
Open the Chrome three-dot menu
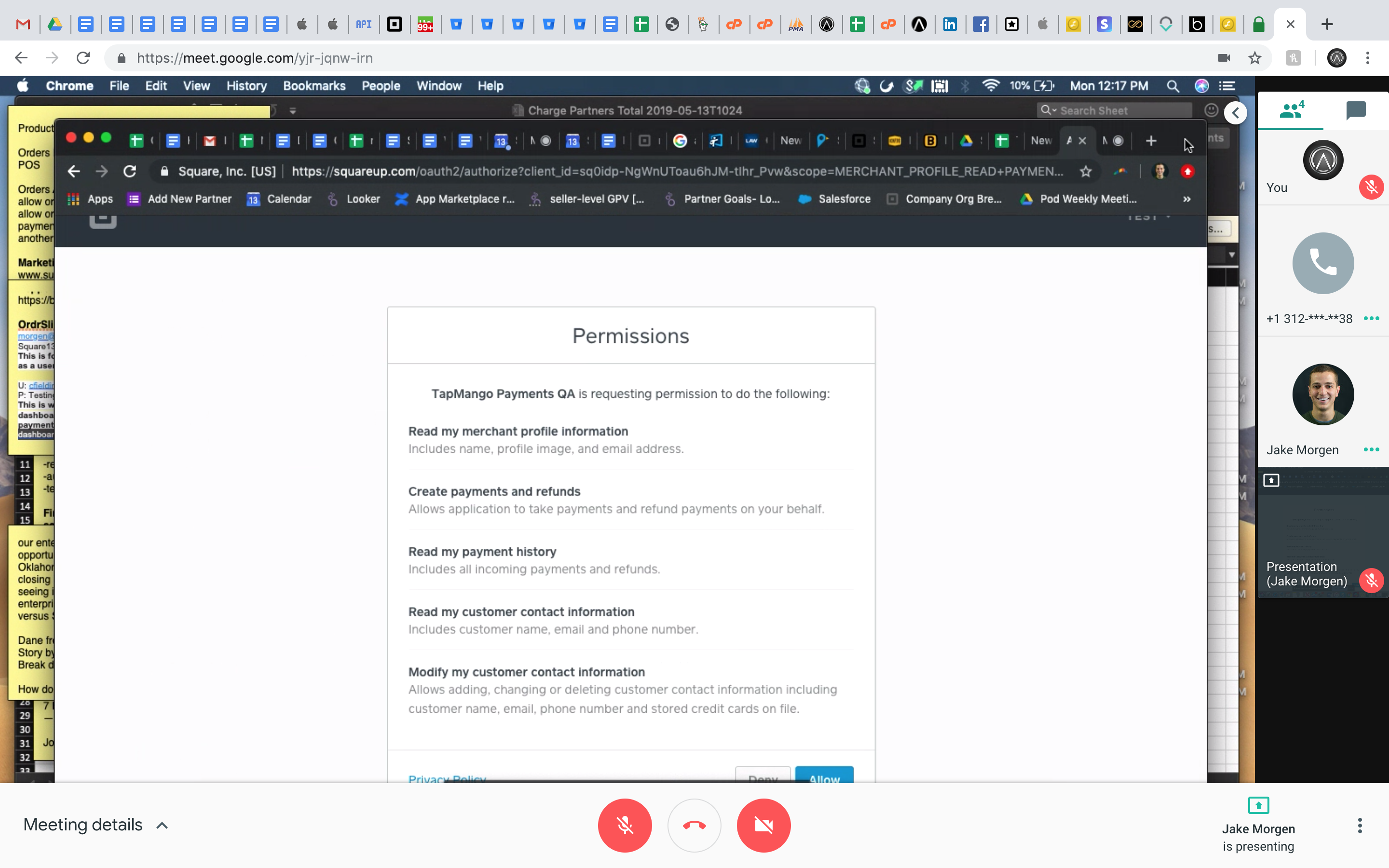pyautogui.click(x=1368, y=58)
